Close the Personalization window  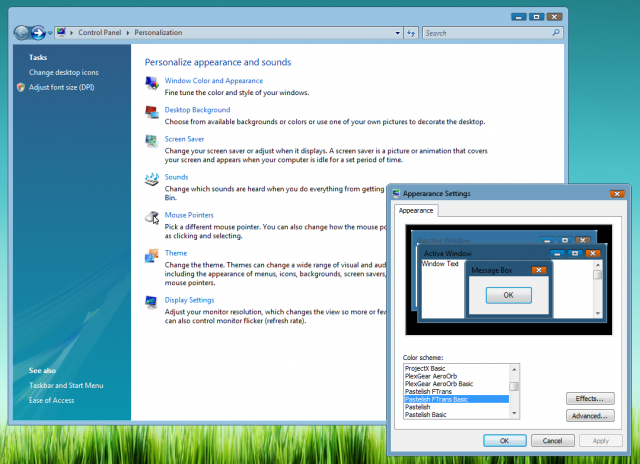[554, 17]
